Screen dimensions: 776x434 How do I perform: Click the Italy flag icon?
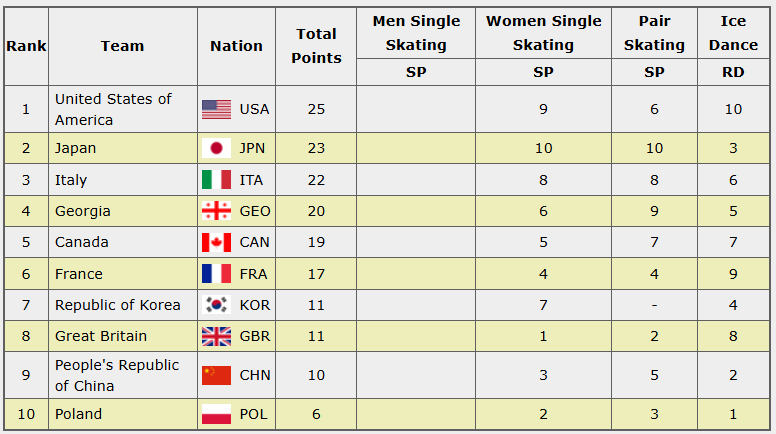216,180
